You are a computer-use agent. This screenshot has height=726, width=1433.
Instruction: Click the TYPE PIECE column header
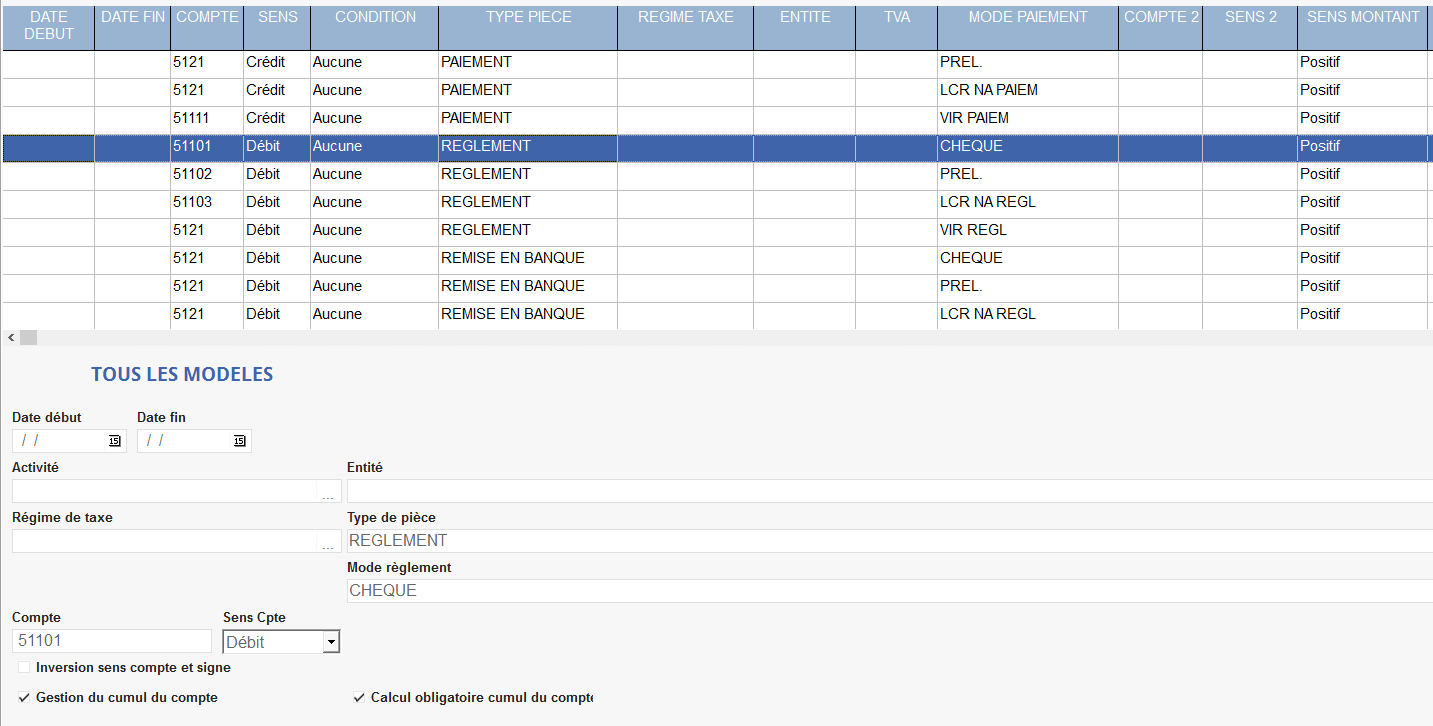click(x=527, y=17)
